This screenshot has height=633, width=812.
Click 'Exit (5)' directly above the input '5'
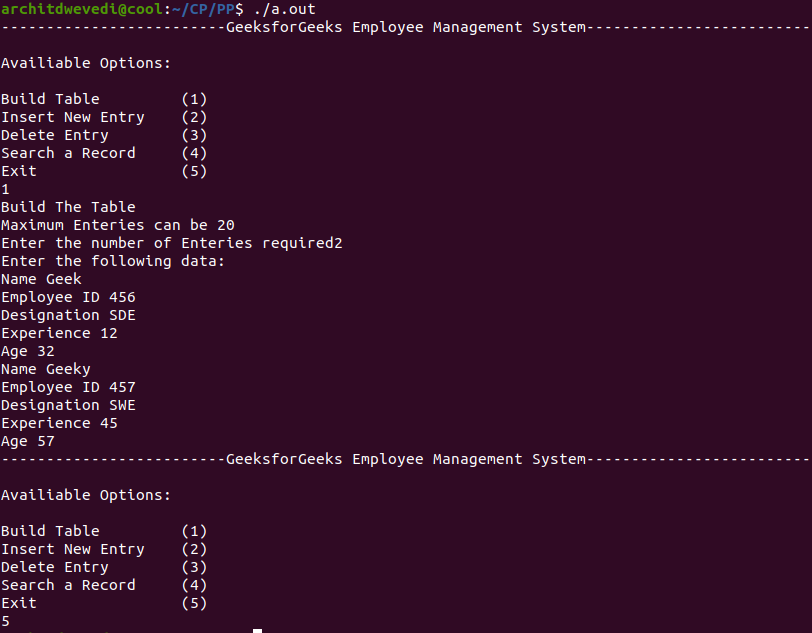click(x=104, y=603)
